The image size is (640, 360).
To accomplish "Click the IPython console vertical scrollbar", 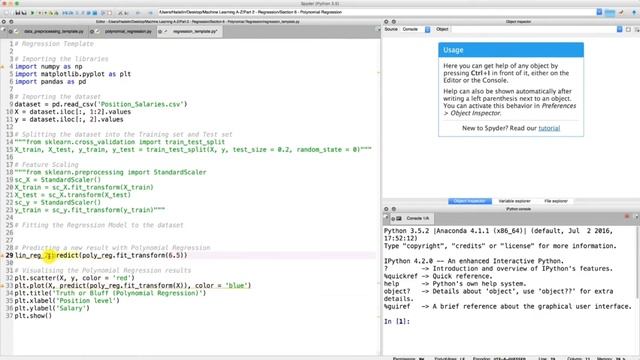I will tap(638, 261).
